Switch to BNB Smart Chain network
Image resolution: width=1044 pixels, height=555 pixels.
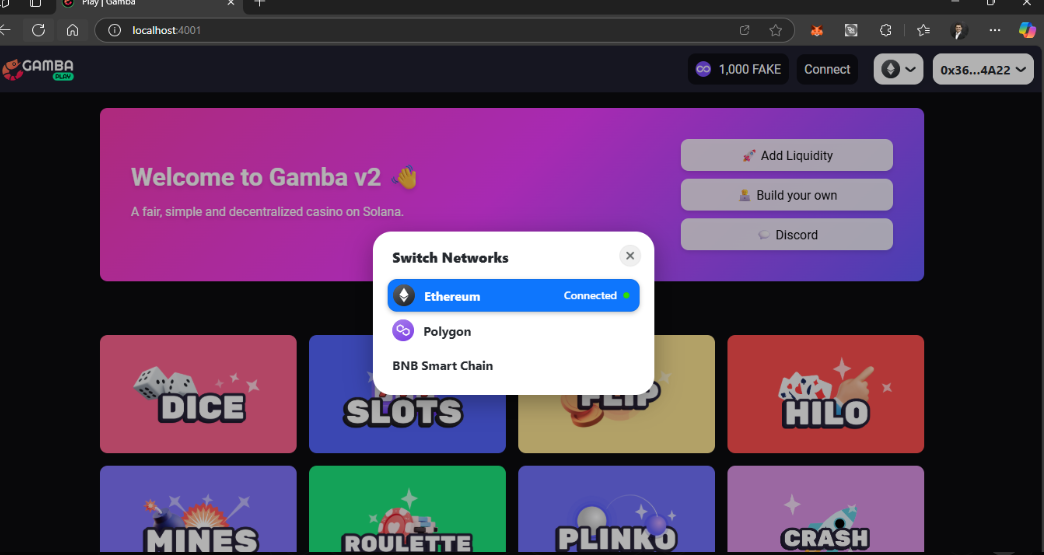tap(513, 365)
